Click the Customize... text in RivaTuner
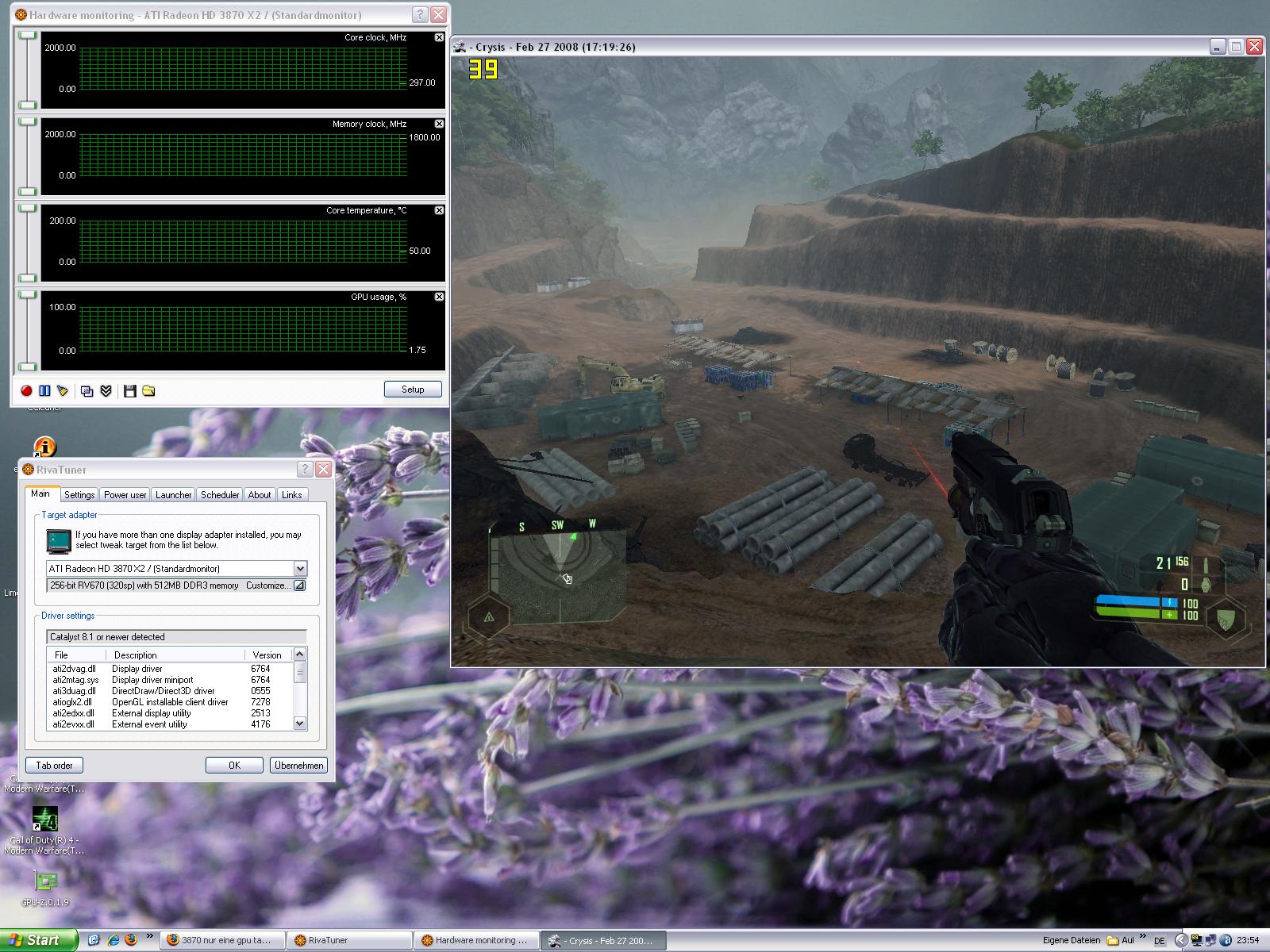 267,585
